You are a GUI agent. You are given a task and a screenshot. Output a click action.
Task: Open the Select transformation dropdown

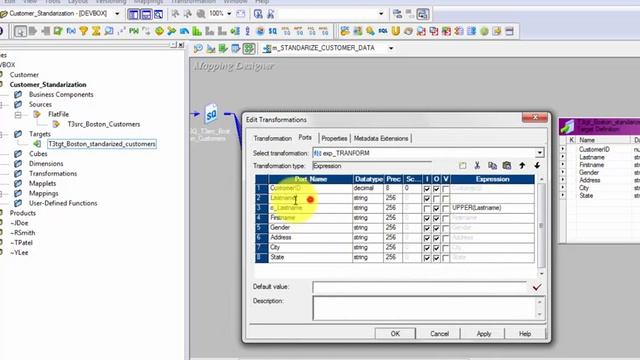coord(540,153)
